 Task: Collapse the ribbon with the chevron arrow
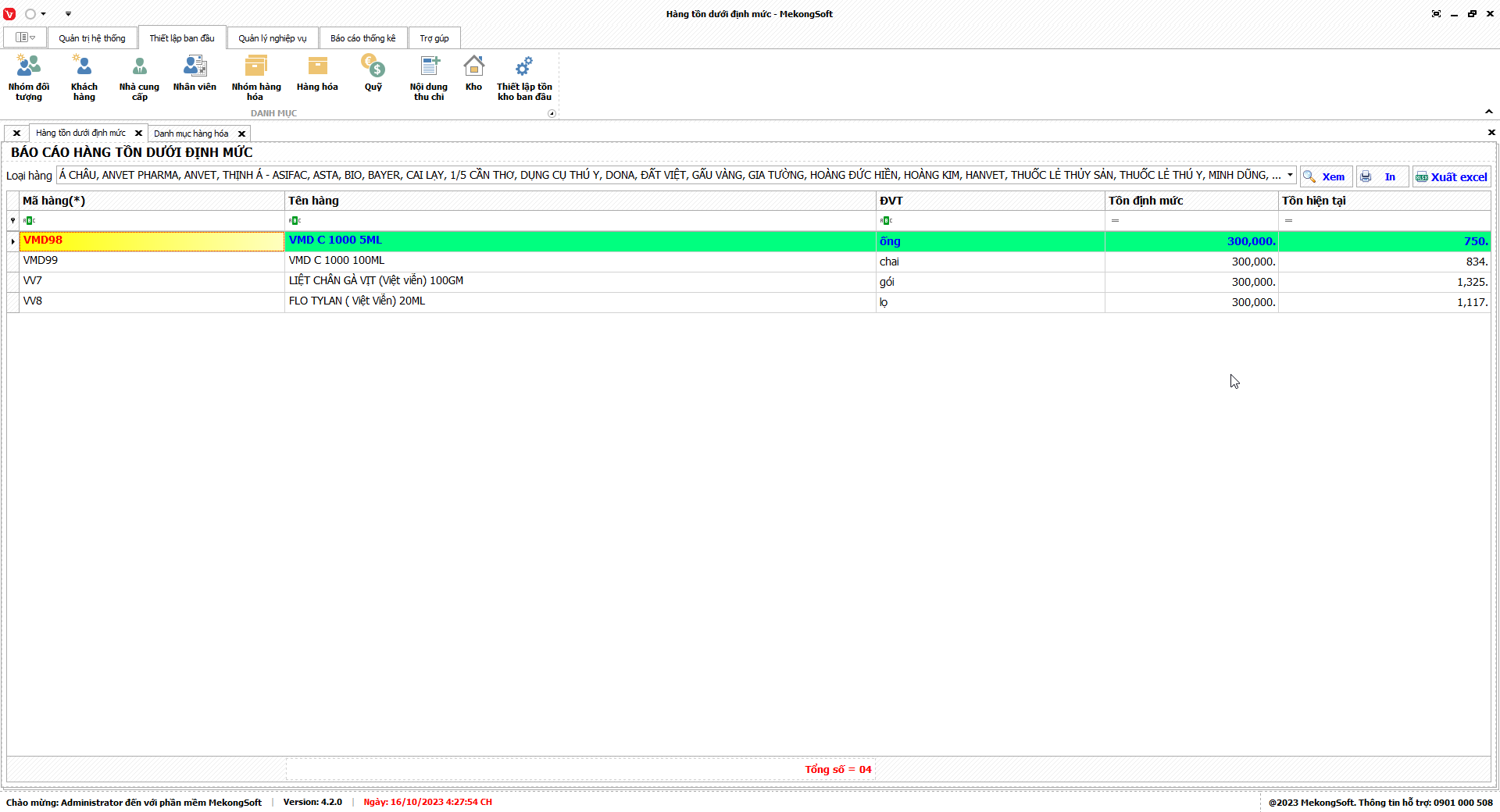[1489, 112]
